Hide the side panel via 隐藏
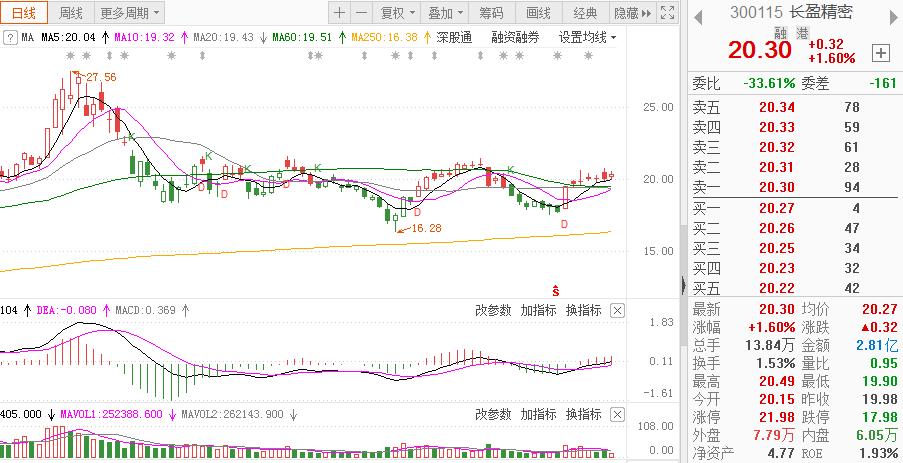This screenshot has height=463, width=903. coord(632,12)
